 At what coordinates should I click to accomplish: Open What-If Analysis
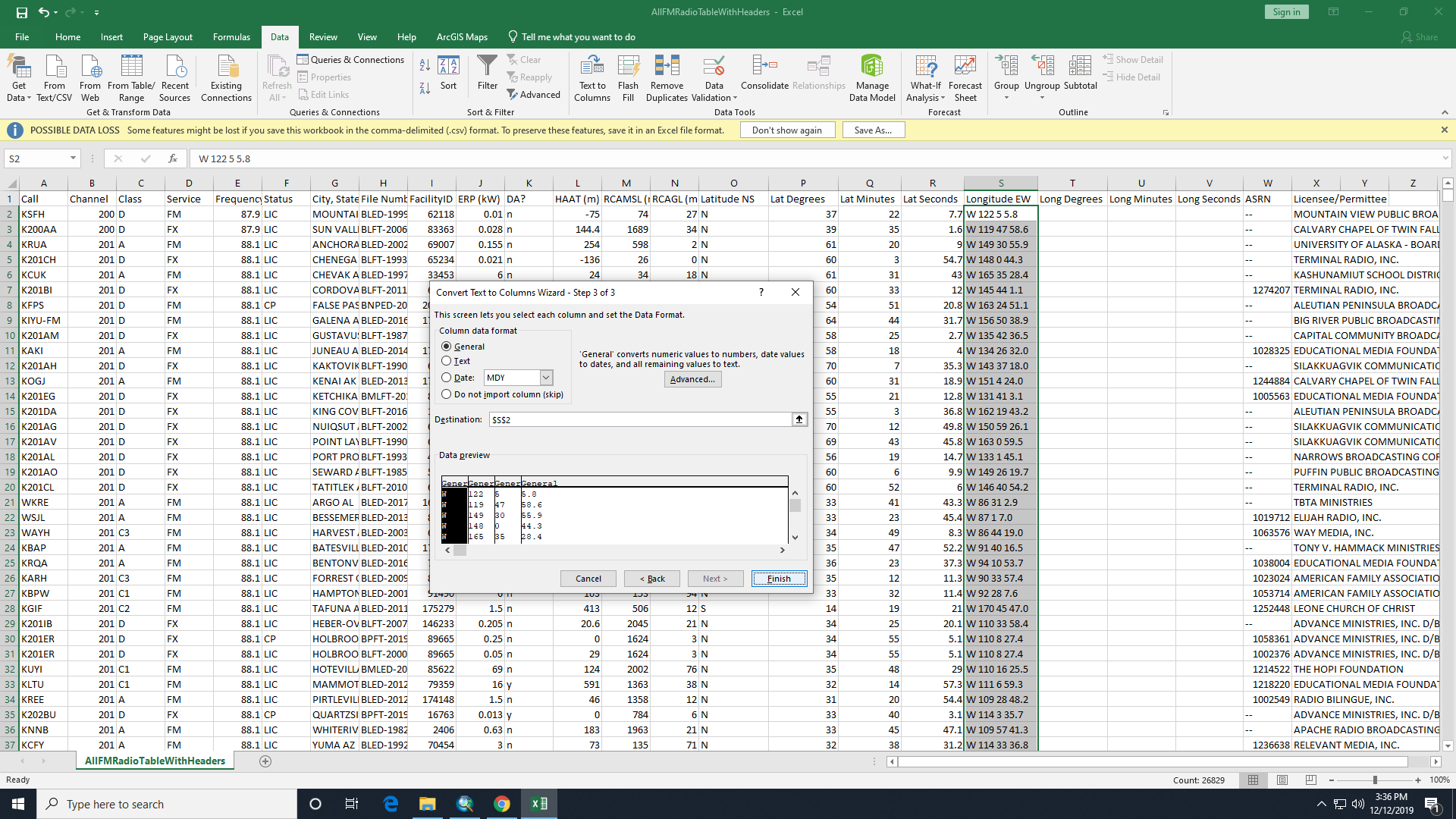[926, 78]
